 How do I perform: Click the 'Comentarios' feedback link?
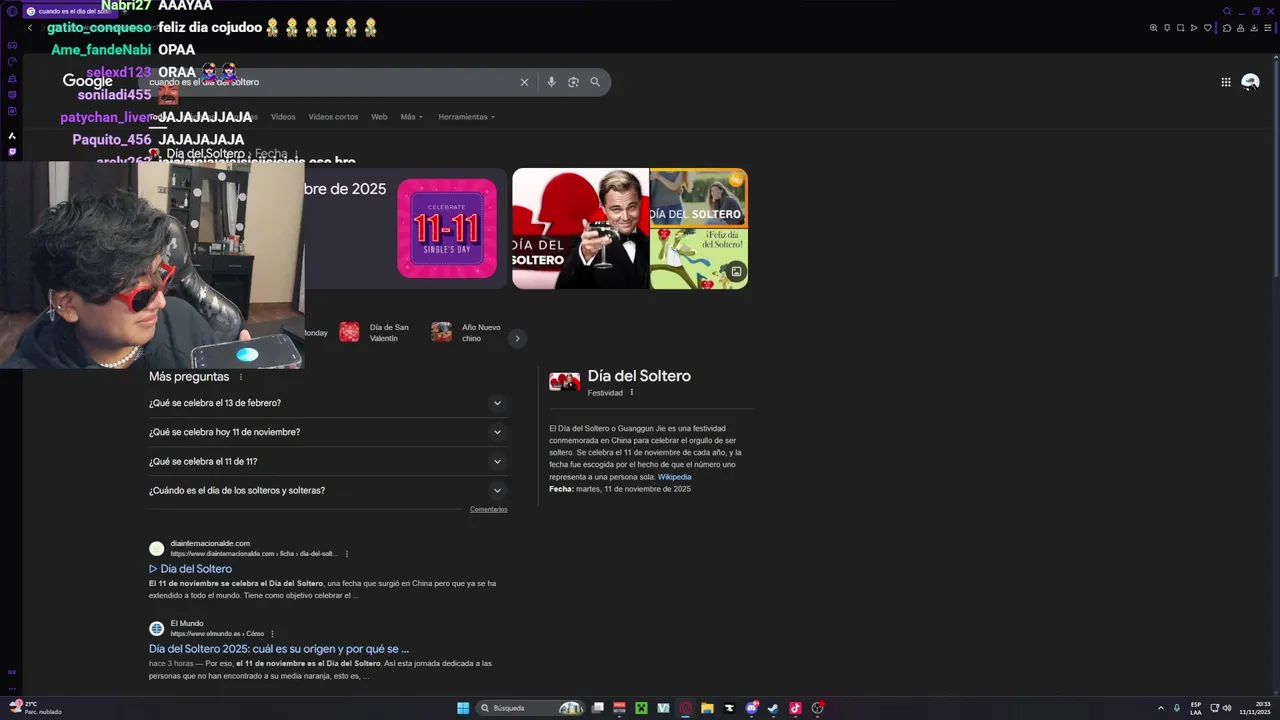pos(489,509)
